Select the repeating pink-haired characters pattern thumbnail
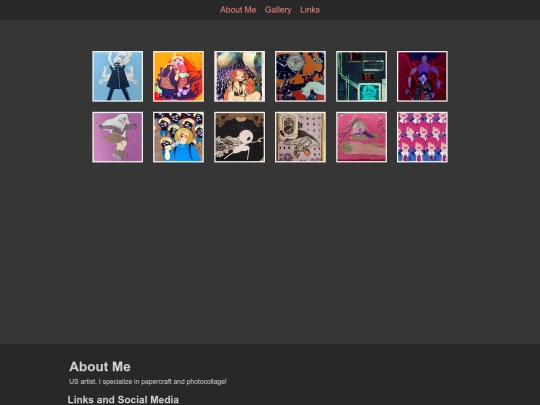The height and width of the screenshot is (405, 540). point(422,137)
